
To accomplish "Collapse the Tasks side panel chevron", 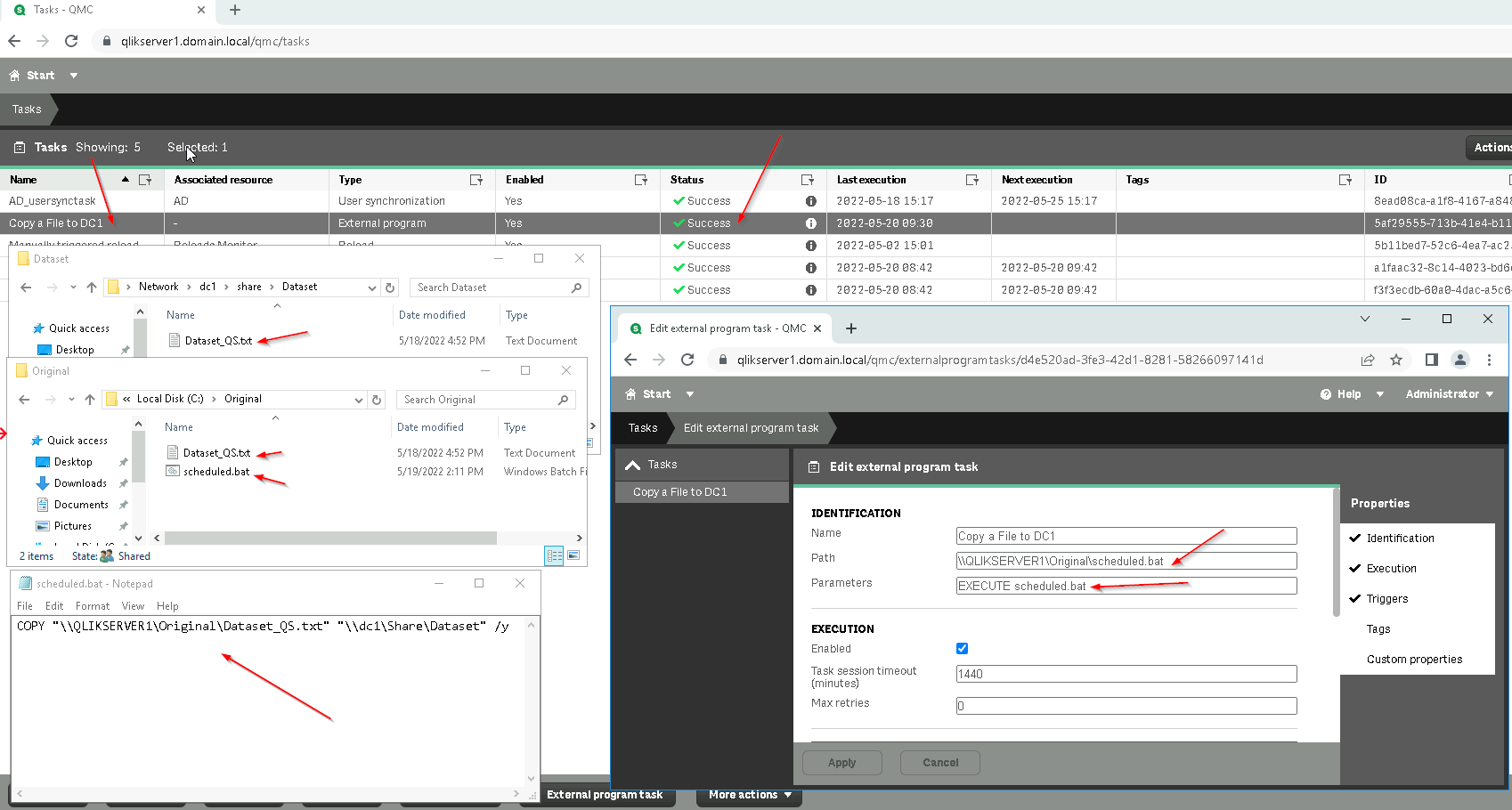I will (633, 465).
